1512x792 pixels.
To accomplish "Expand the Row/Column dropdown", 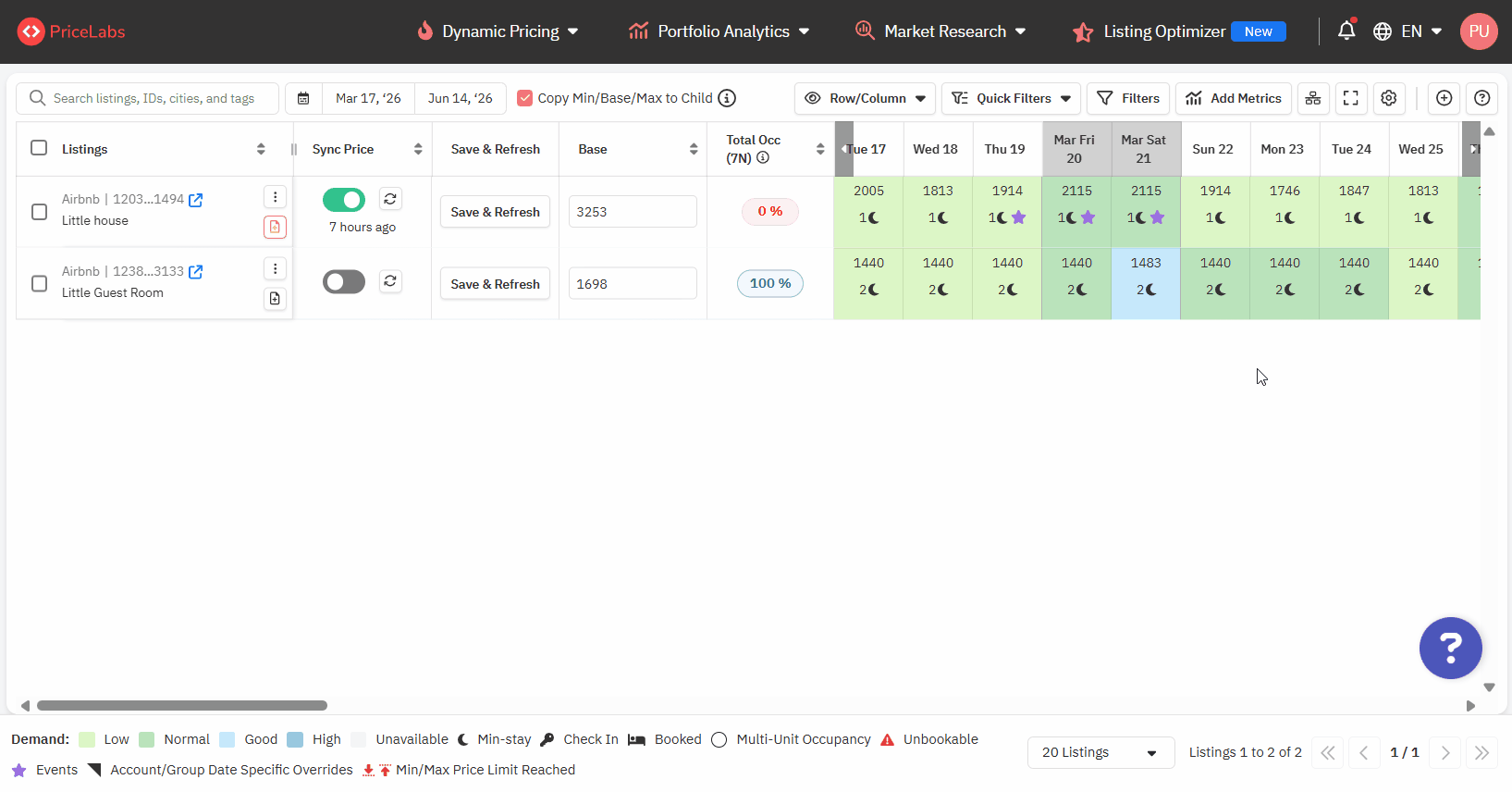I will pos(865,98).
